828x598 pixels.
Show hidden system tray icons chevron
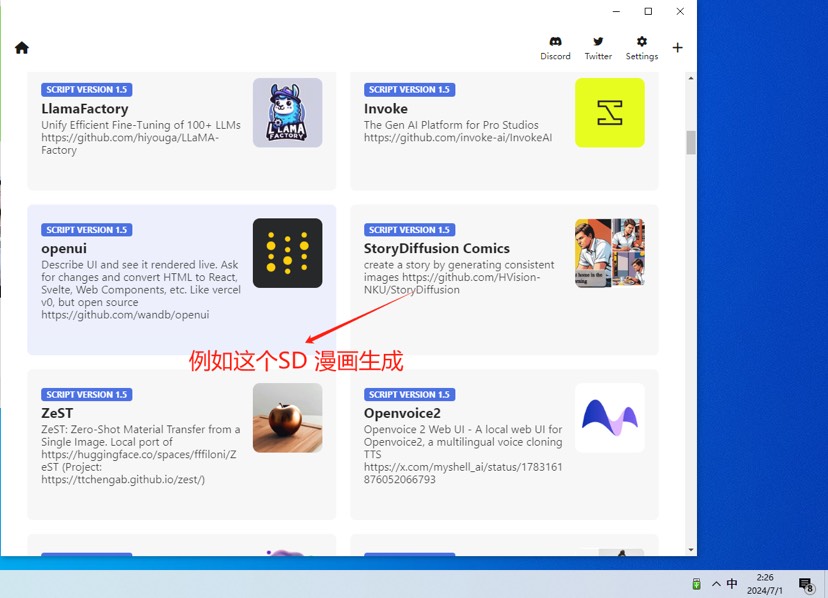pyautogui.click(x=716, y=584)
